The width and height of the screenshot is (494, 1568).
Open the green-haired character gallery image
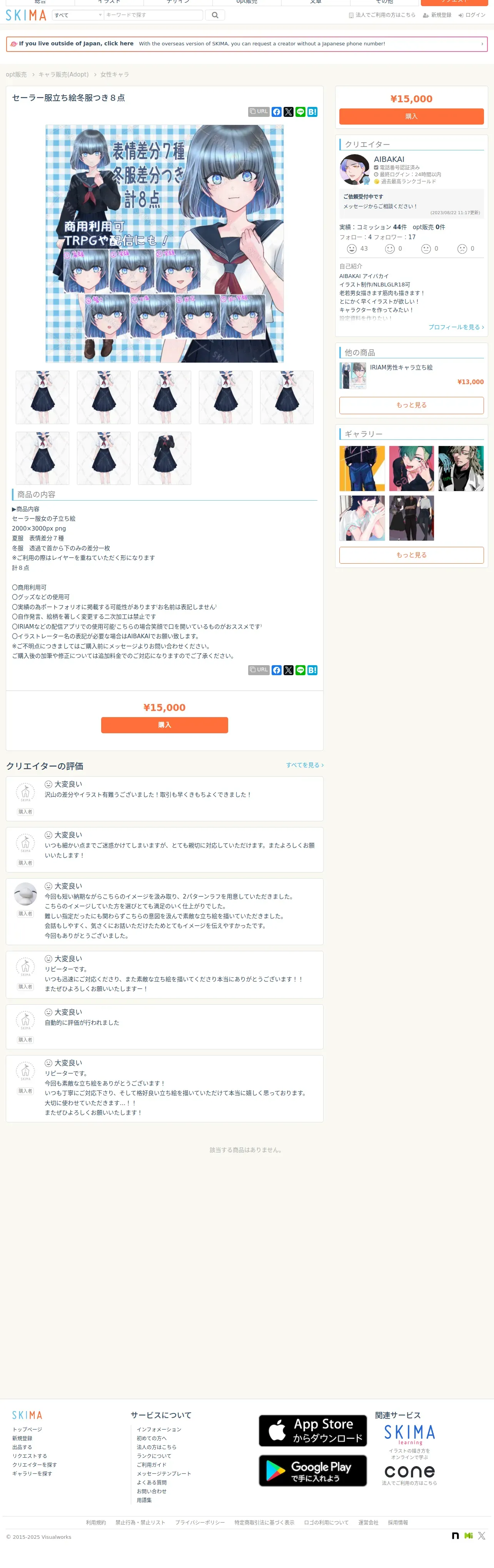412,469
